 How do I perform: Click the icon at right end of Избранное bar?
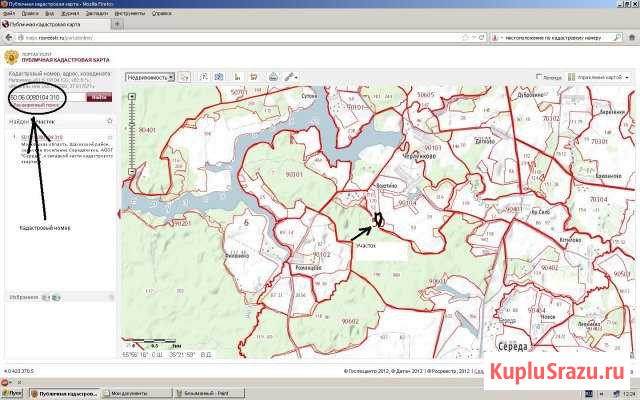pyautogui.click(x=111, y=298)
